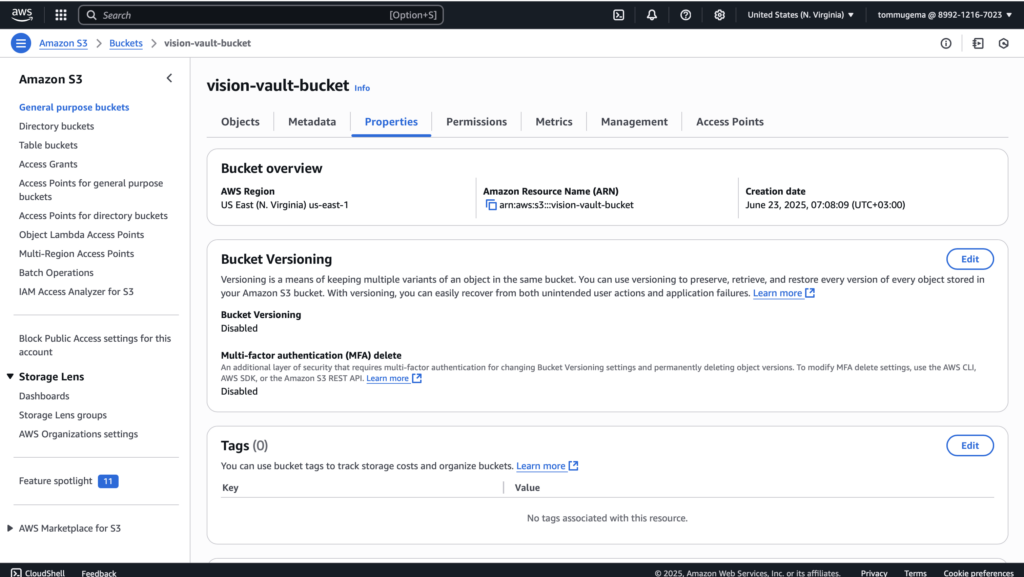Viewport: 1024px width, 577px height.
Task: Edit the Bucket Versioning settings
Action: 969,259
